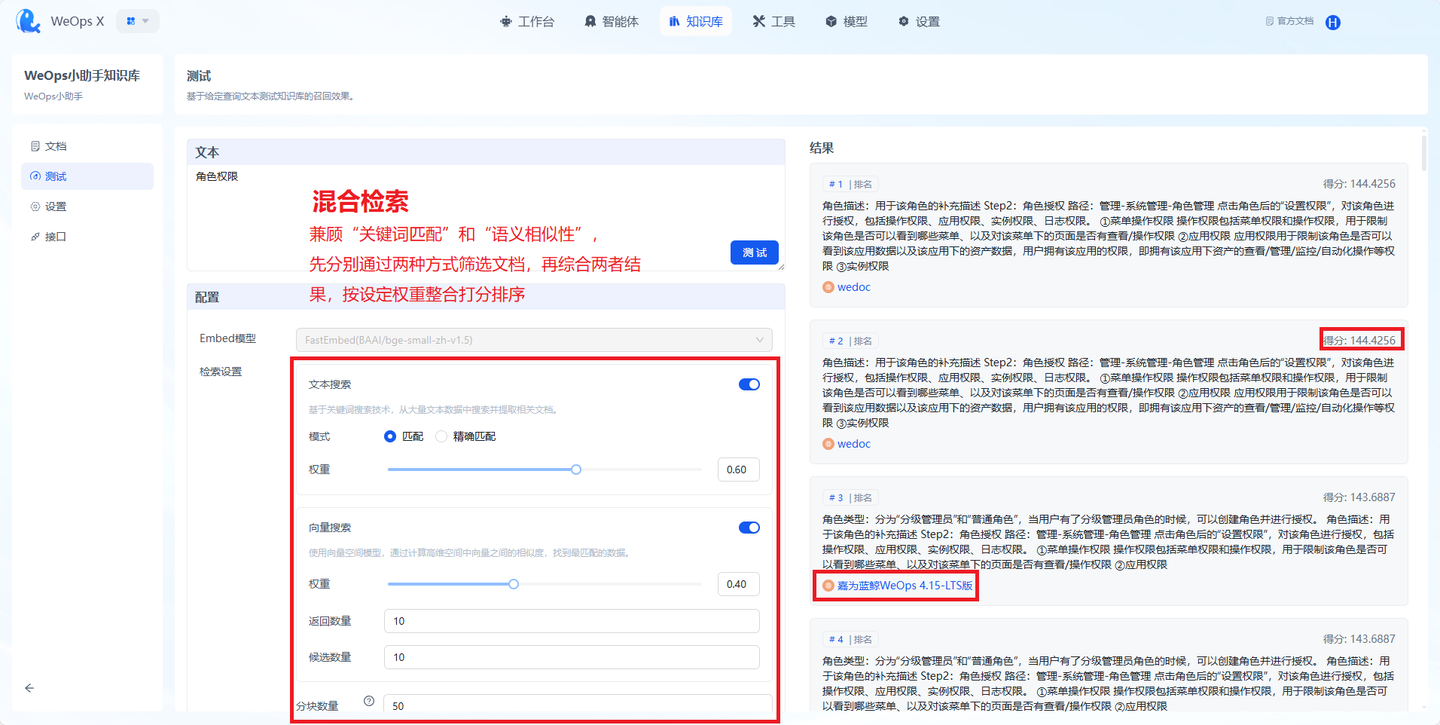Click the 文本搜索 权重 slider handle
The height and width of the screenshot is (725, 1440).
tap(576, 469)
